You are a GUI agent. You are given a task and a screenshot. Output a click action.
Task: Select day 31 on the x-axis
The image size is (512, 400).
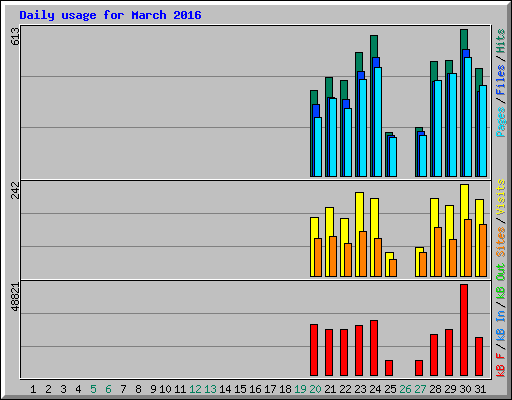pos(480,389)
